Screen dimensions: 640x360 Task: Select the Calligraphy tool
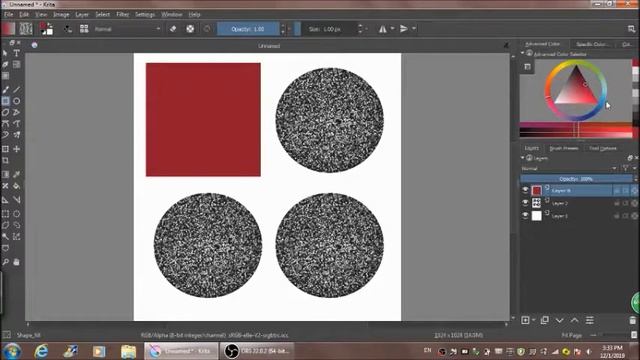pyautogui.click(x=16, y=64)
